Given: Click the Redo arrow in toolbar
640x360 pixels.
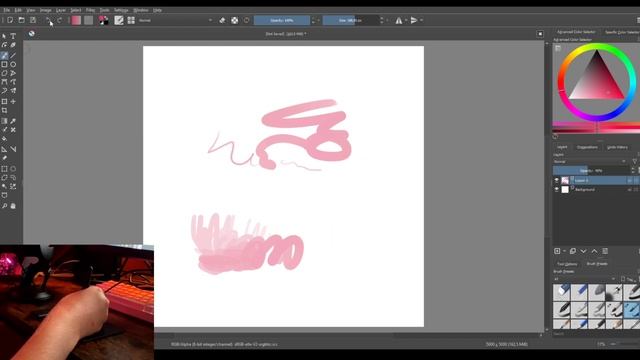Looking at the screenshot, I should 60,20.
